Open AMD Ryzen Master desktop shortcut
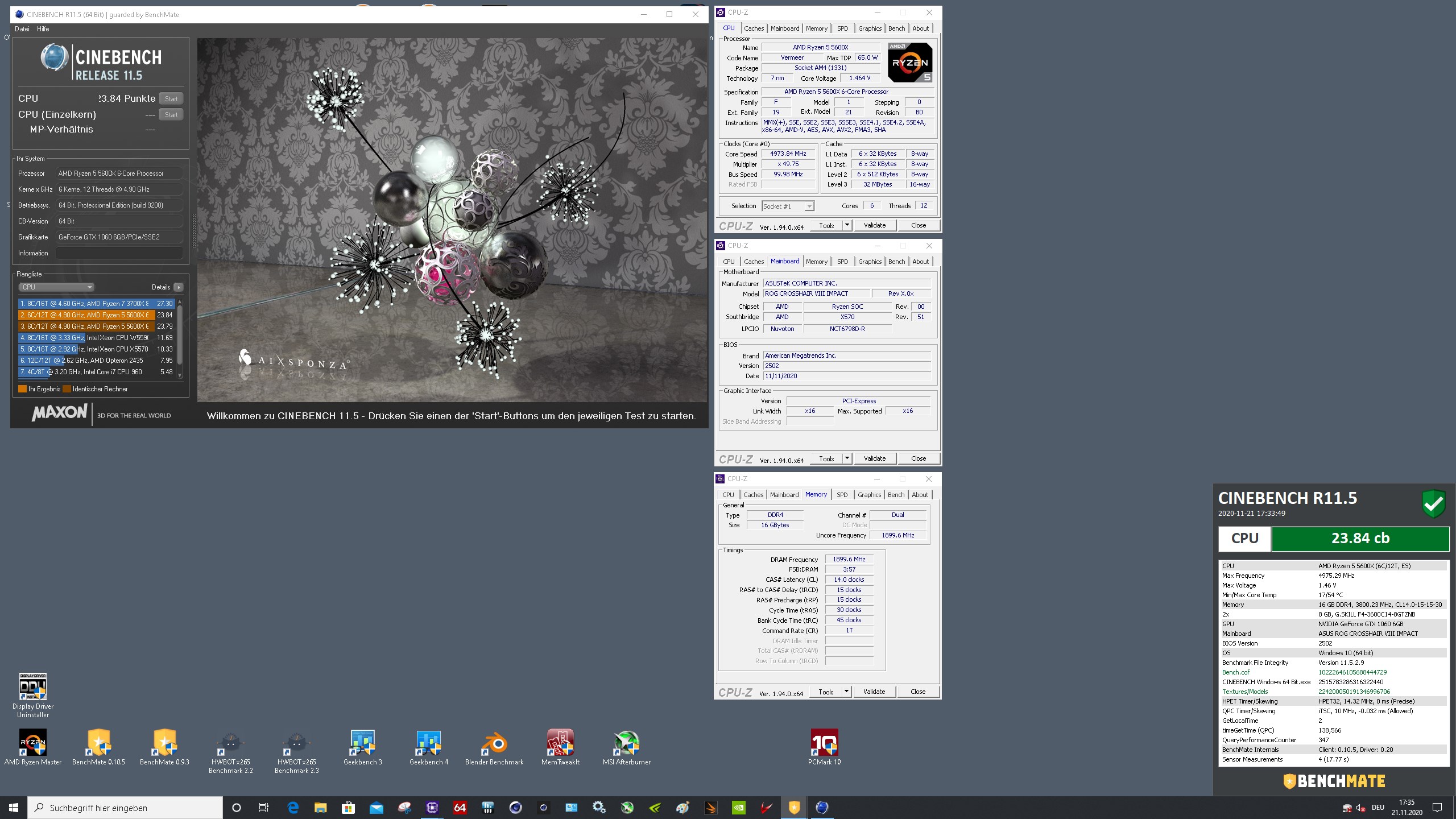The image size is (1456, 819). click(33, 747)
